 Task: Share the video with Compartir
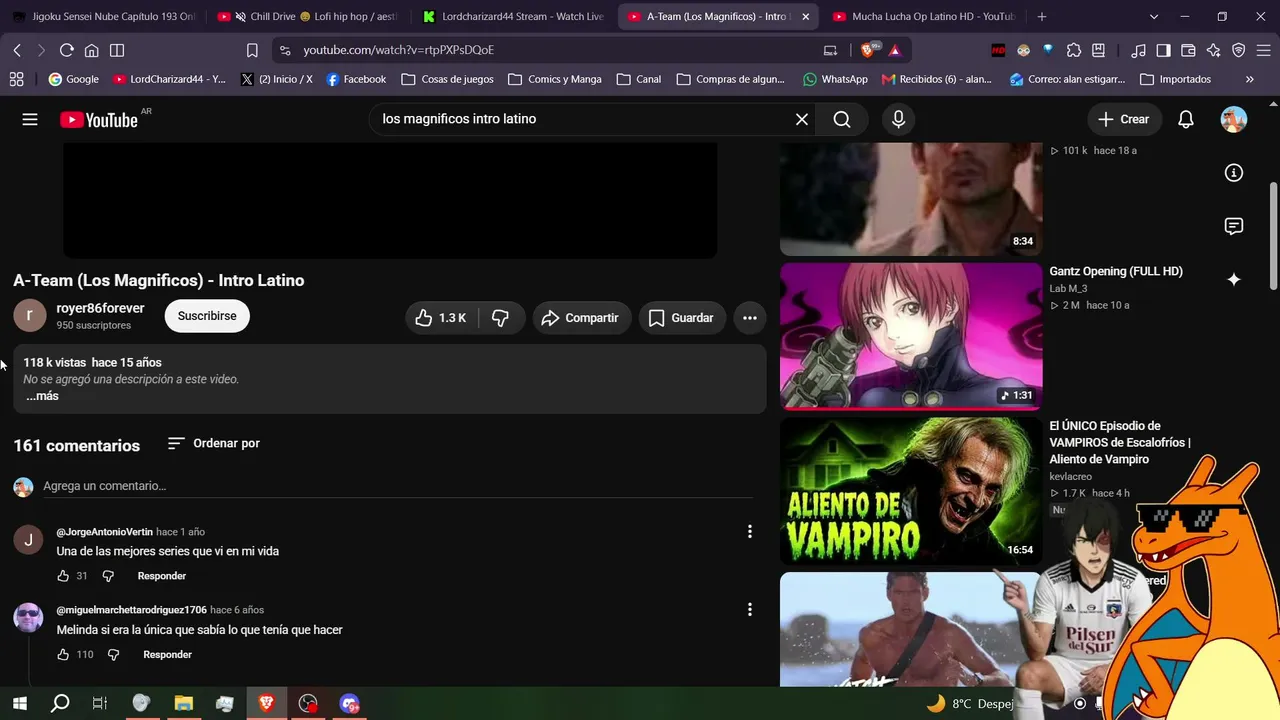point(581,318)
